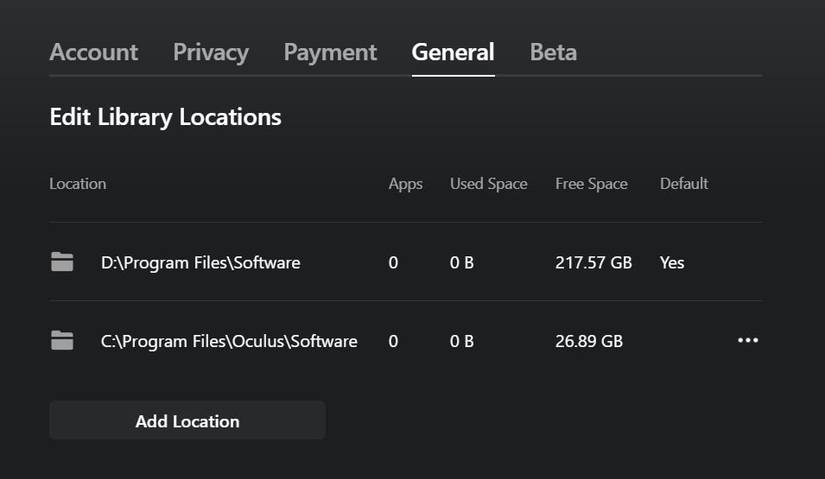Open the Privacy tab

tap(211, 52)
